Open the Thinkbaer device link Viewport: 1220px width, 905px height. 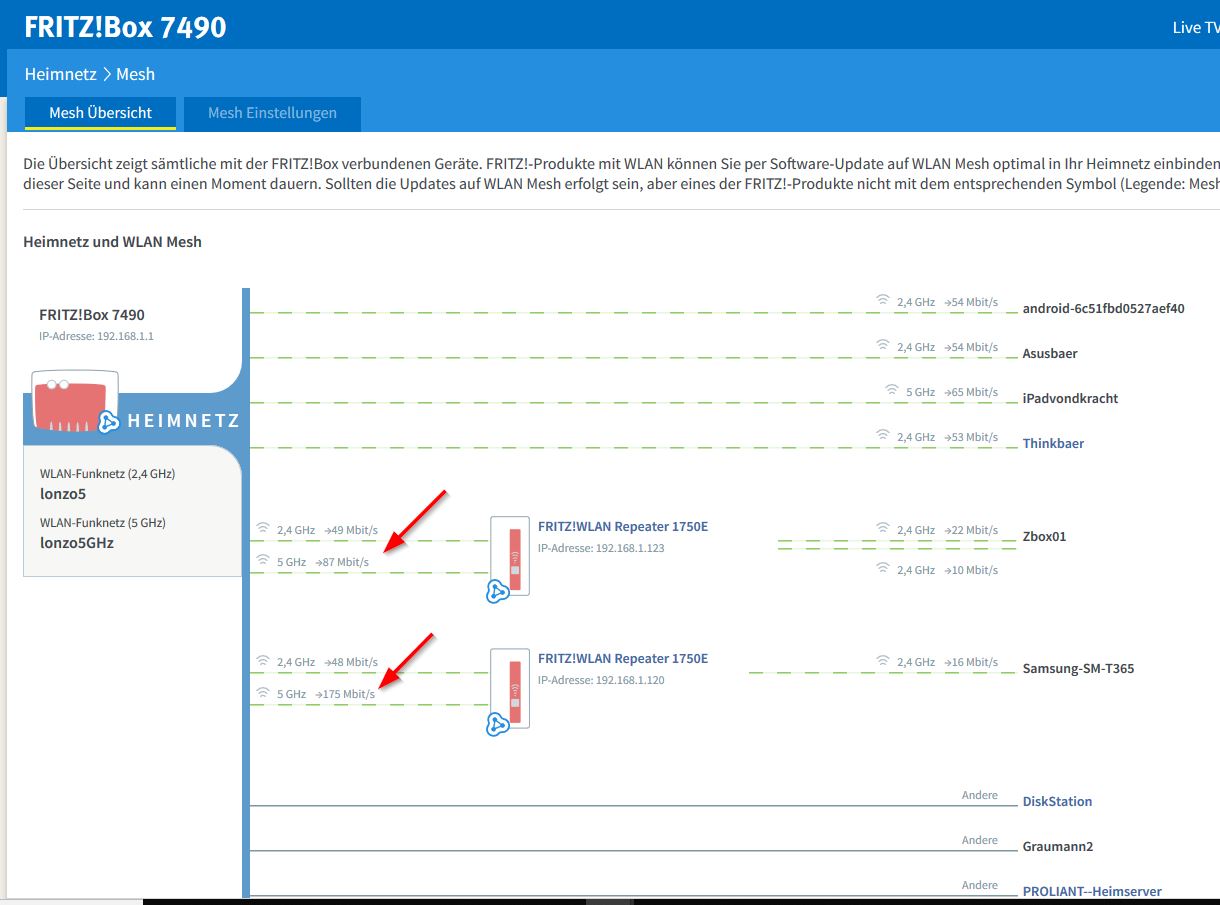[1053, 443]
